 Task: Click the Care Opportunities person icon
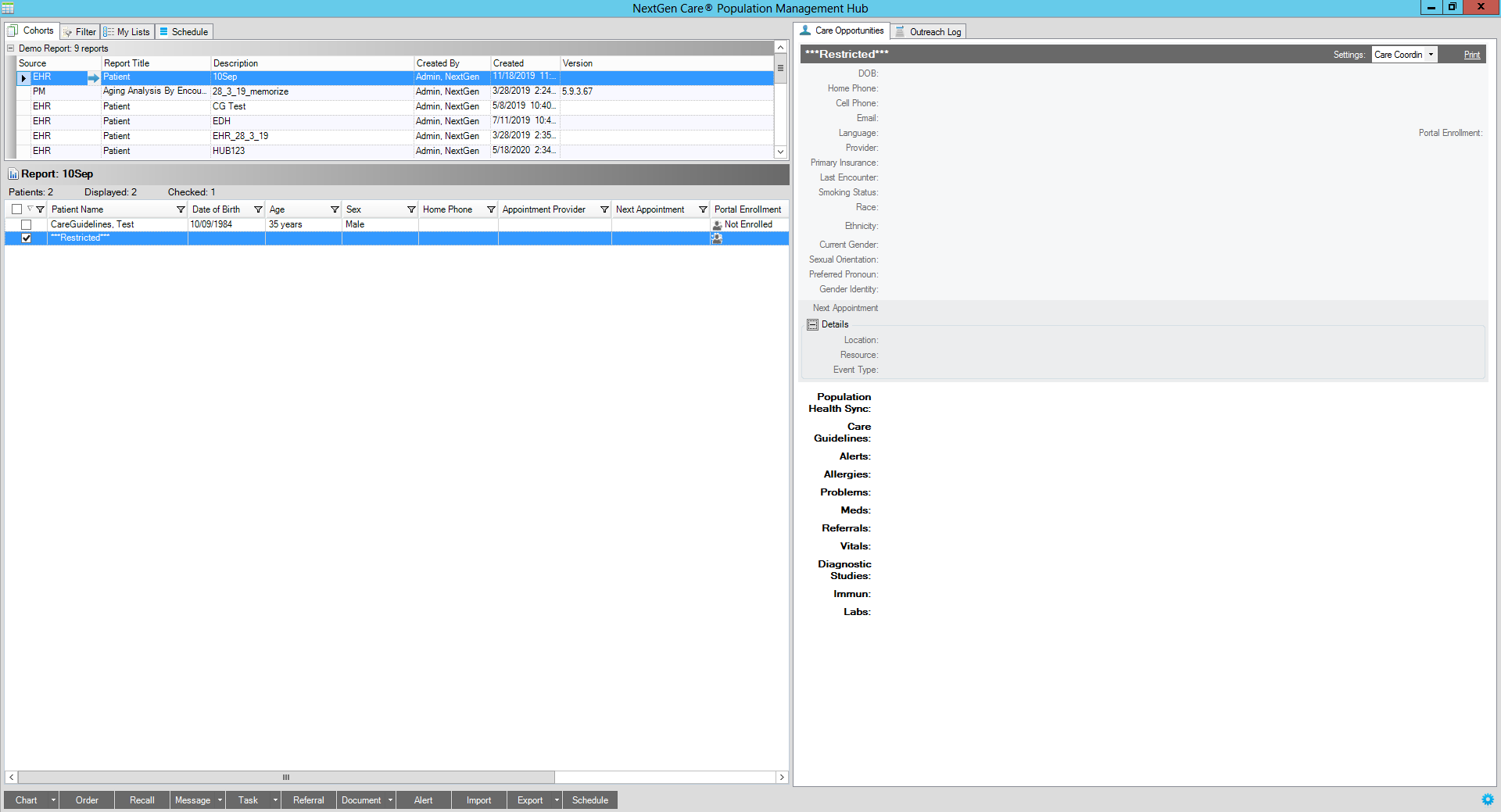pyautogui.click(x=805, y=30)
